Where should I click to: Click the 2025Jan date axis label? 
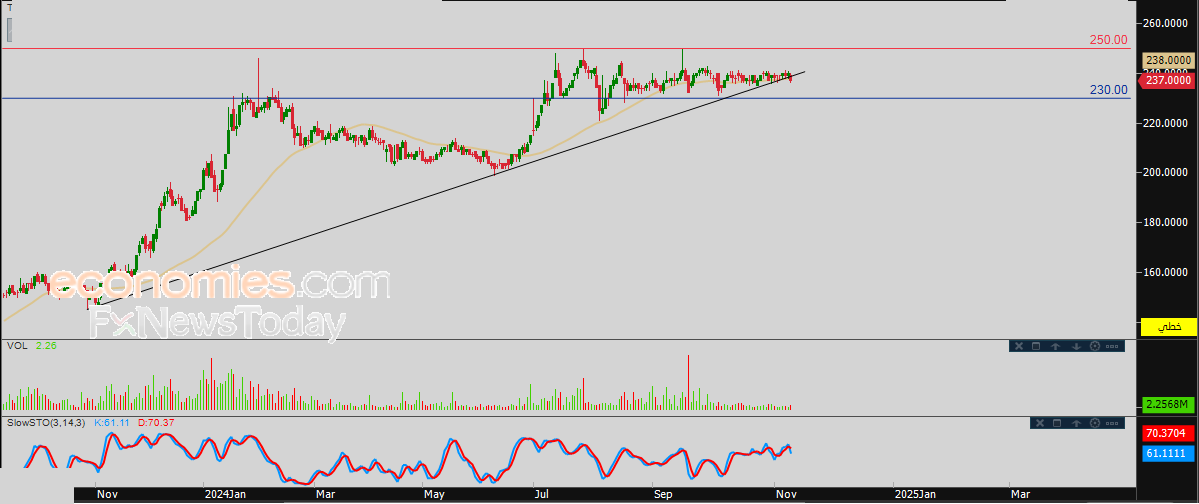[916, 494]
